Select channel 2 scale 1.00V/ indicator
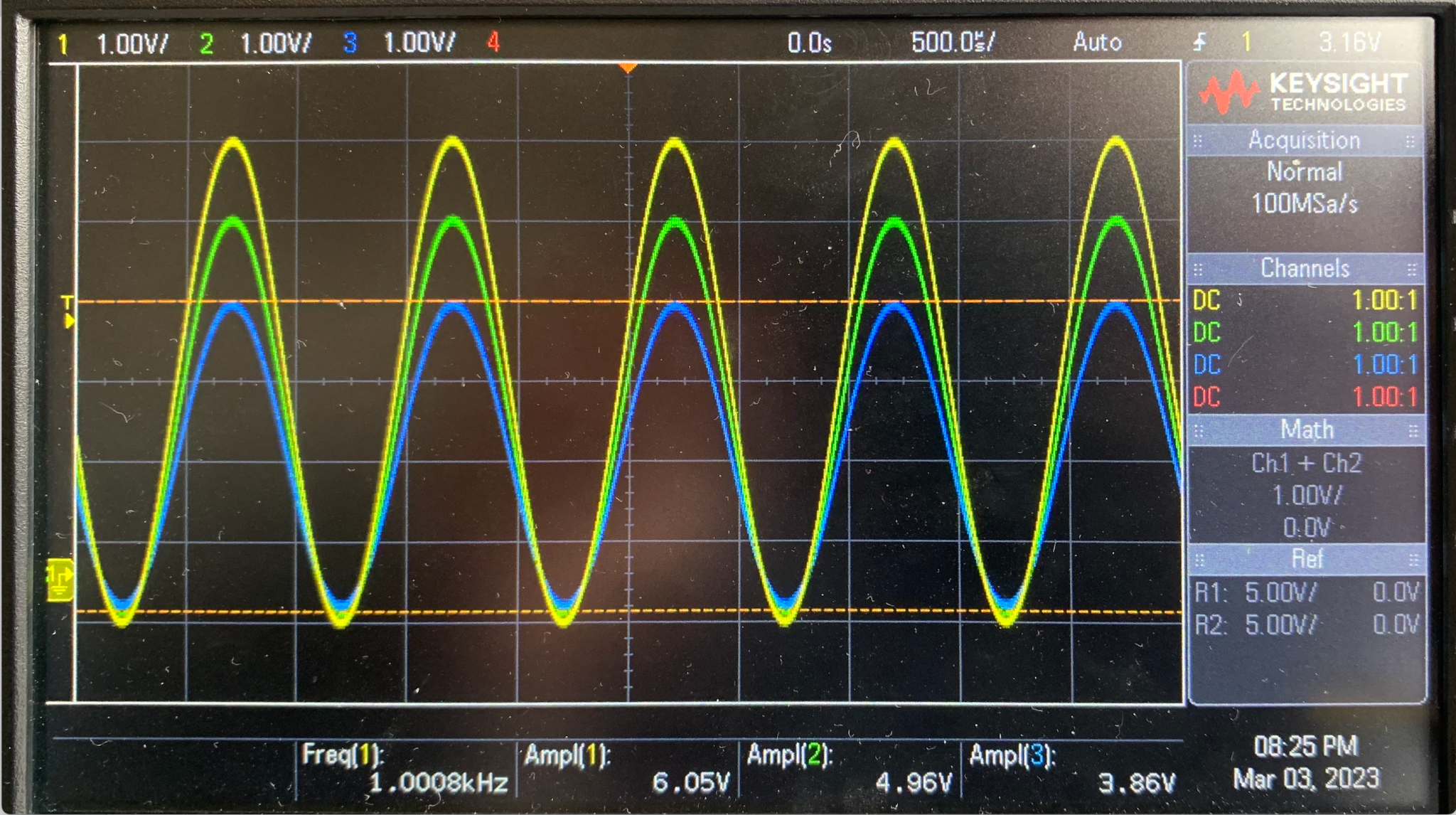This screenshot has height=815, width=1456. [275, 44]
